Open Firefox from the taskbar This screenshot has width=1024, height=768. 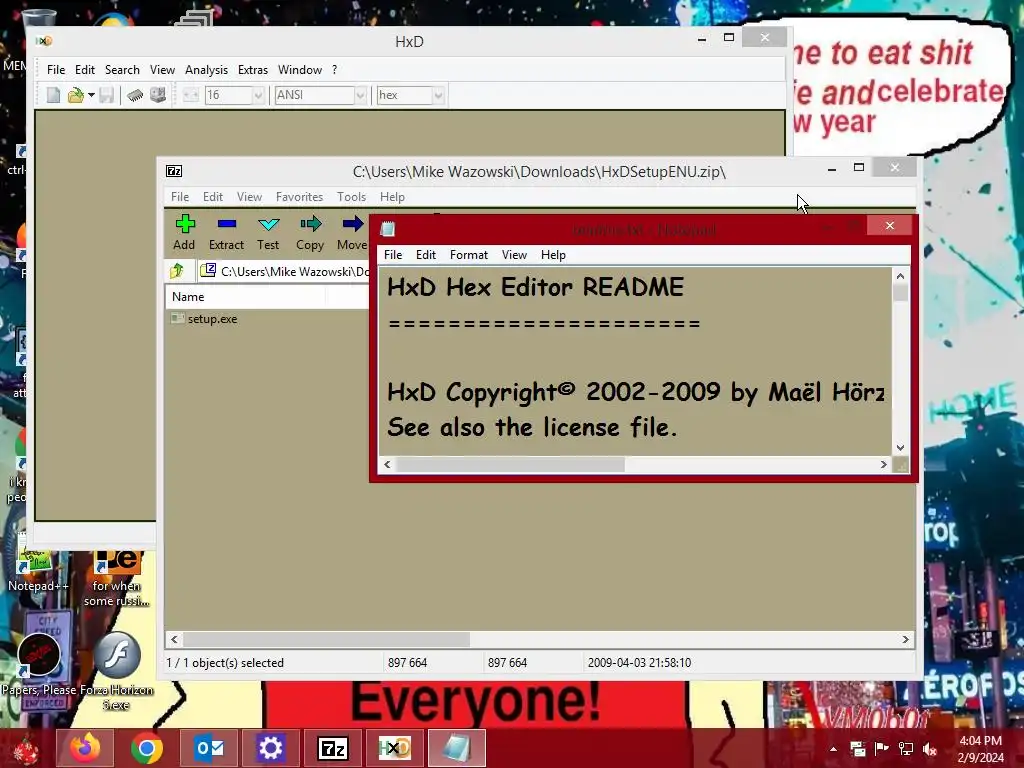point(86,748)
